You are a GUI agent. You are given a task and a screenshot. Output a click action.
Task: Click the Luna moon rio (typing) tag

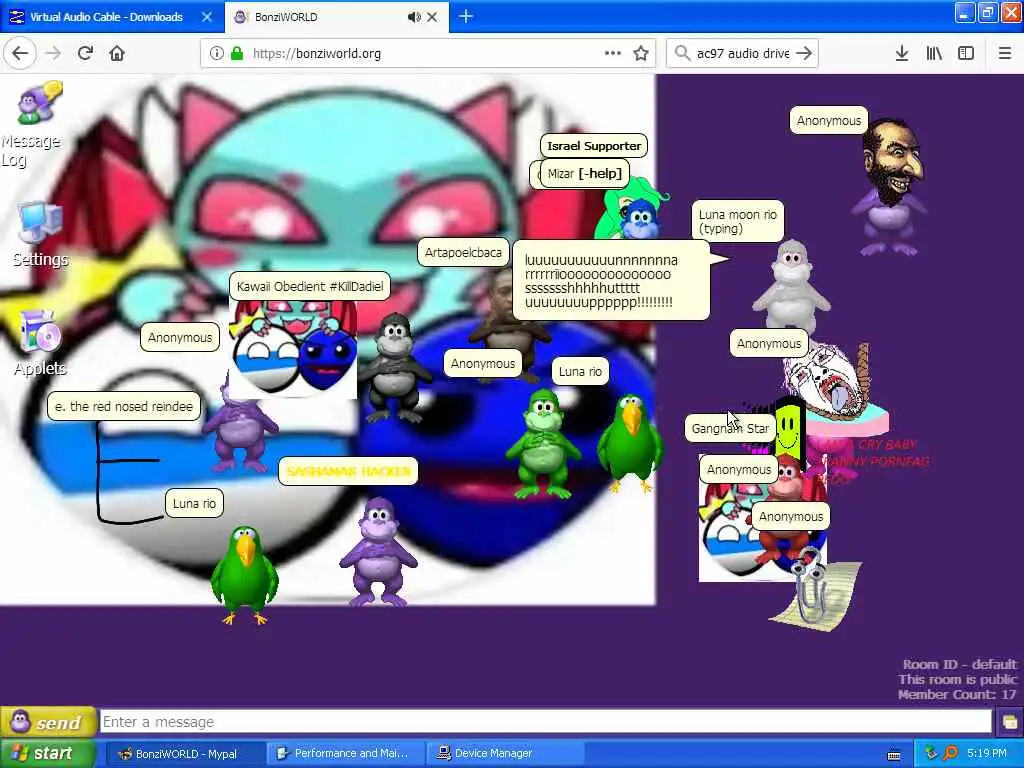point(737,221)
